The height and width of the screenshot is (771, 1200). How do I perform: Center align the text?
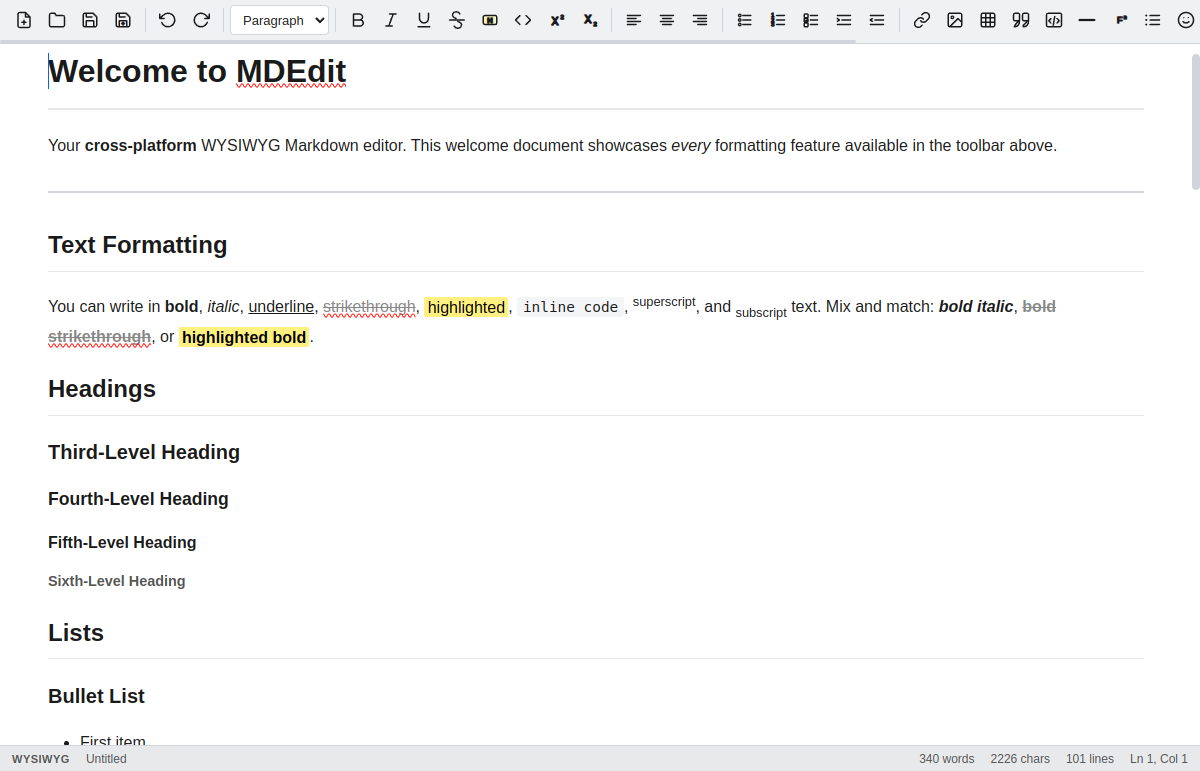click(x=667, y=20)
